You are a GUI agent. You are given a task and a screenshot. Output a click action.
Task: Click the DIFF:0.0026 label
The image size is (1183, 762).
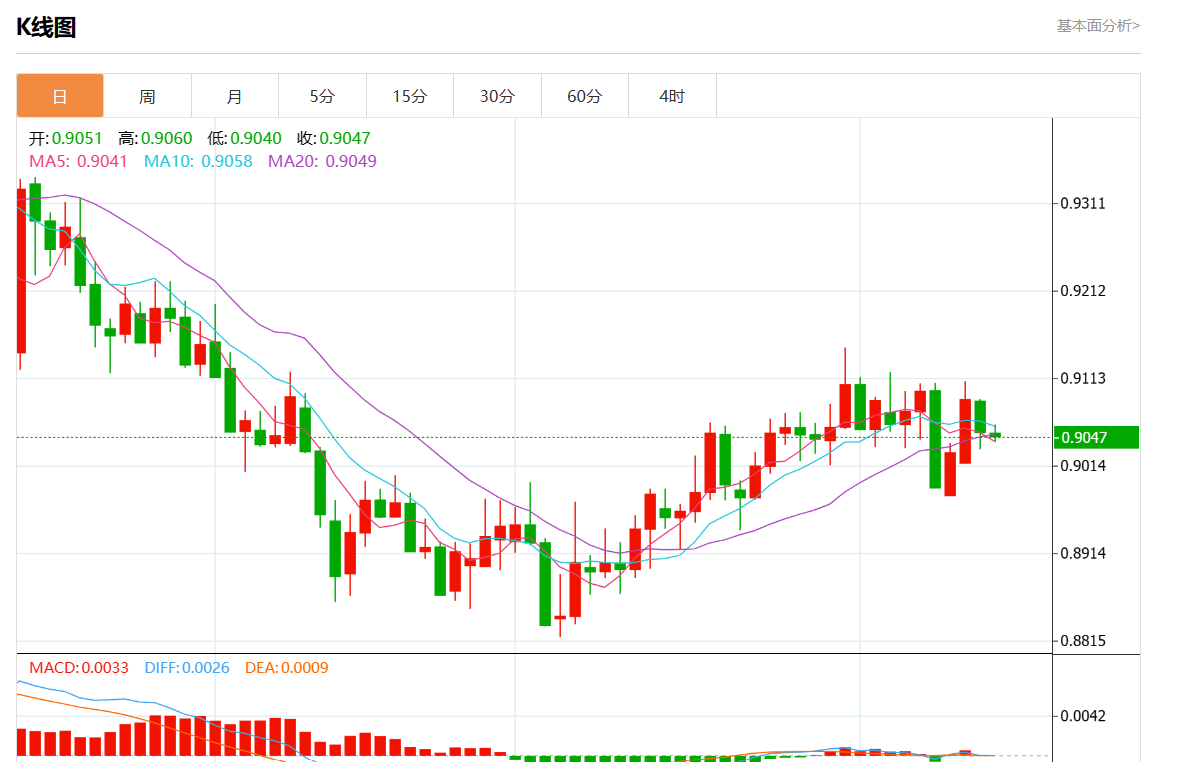coord(187,668)
